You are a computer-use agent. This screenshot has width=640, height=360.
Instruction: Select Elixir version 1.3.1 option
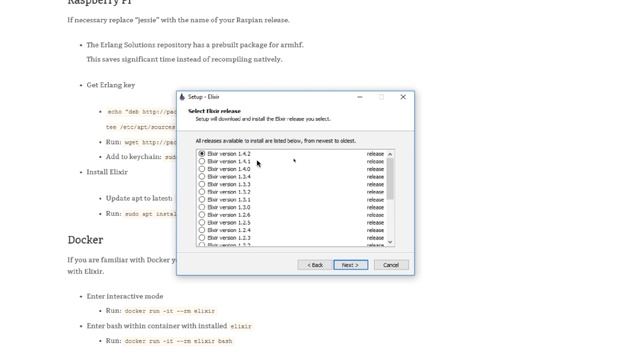pyautogui.click(x=202, y=200)
